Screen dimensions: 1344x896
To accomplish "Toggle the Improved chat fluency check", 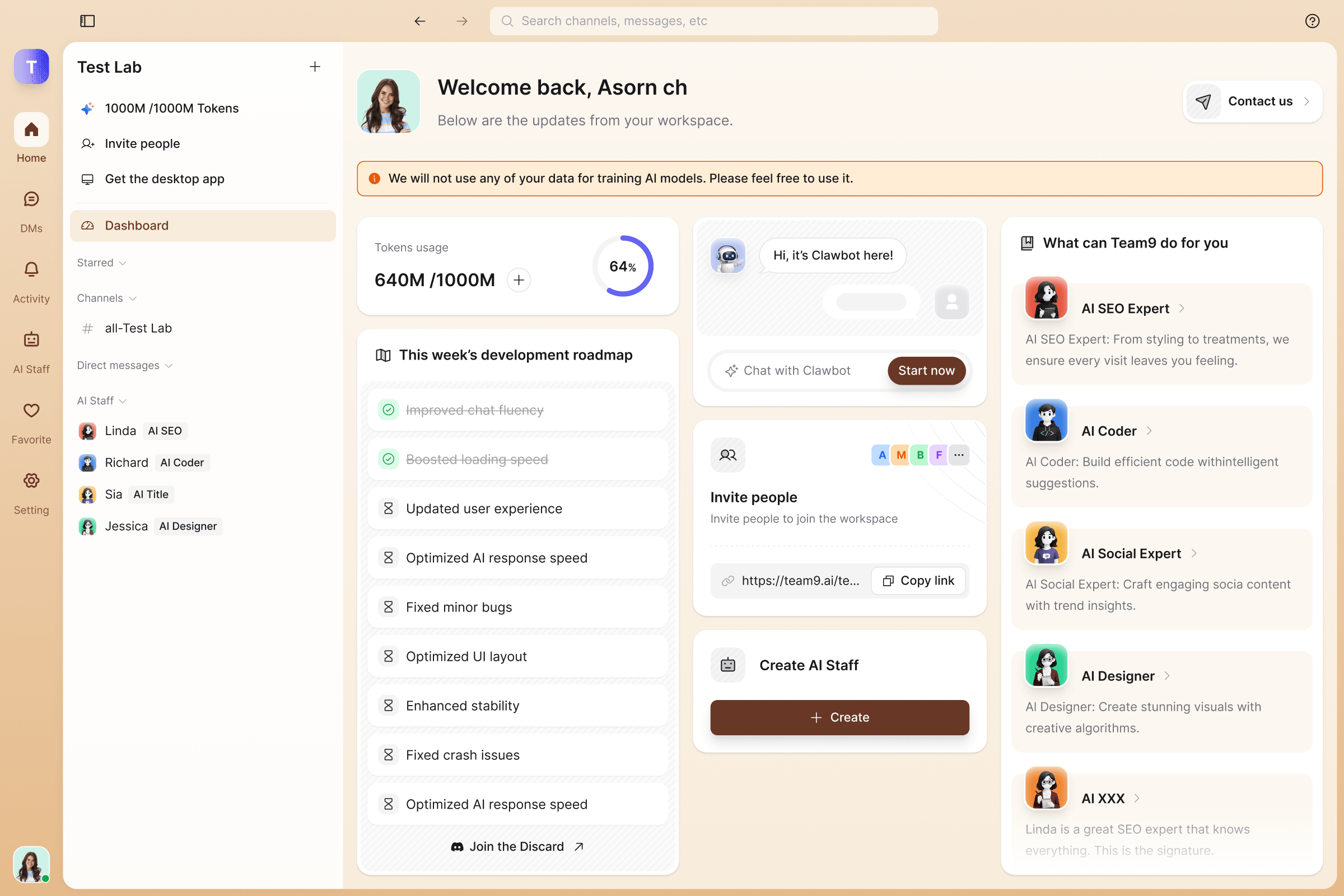I will point(389,410).
